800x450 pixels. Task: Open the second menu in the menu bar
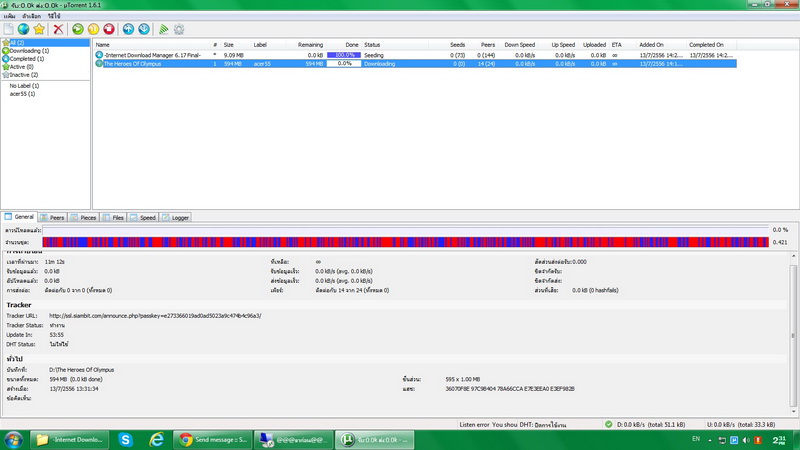31,16
